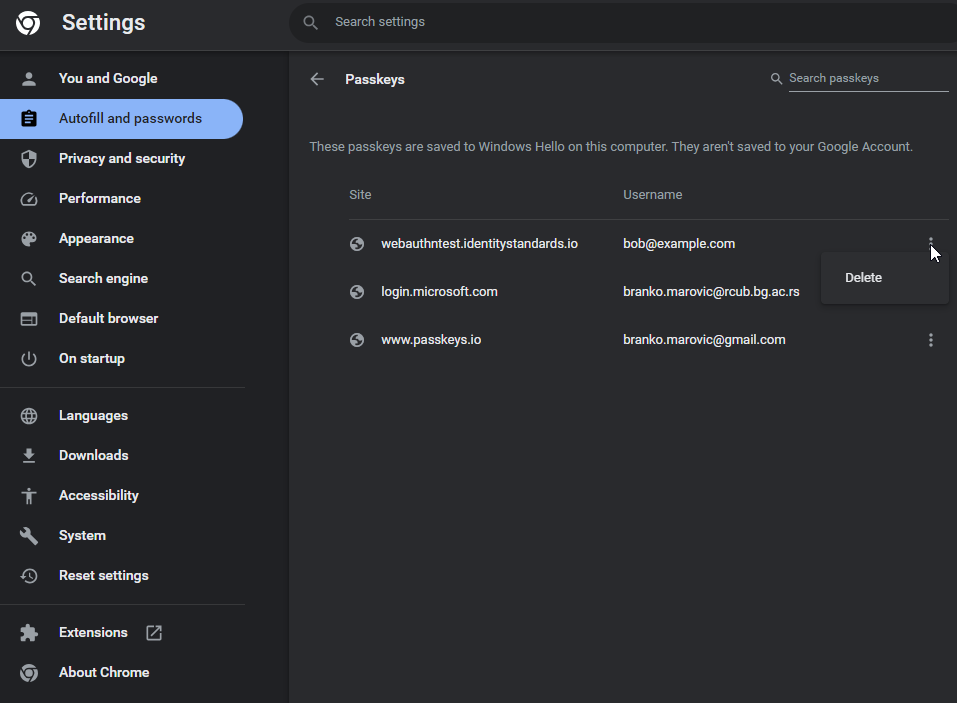The height and width of the screenshot is (703, 957).
Task: Click the back arrow beside Passkeys
Action: point(317,79)
